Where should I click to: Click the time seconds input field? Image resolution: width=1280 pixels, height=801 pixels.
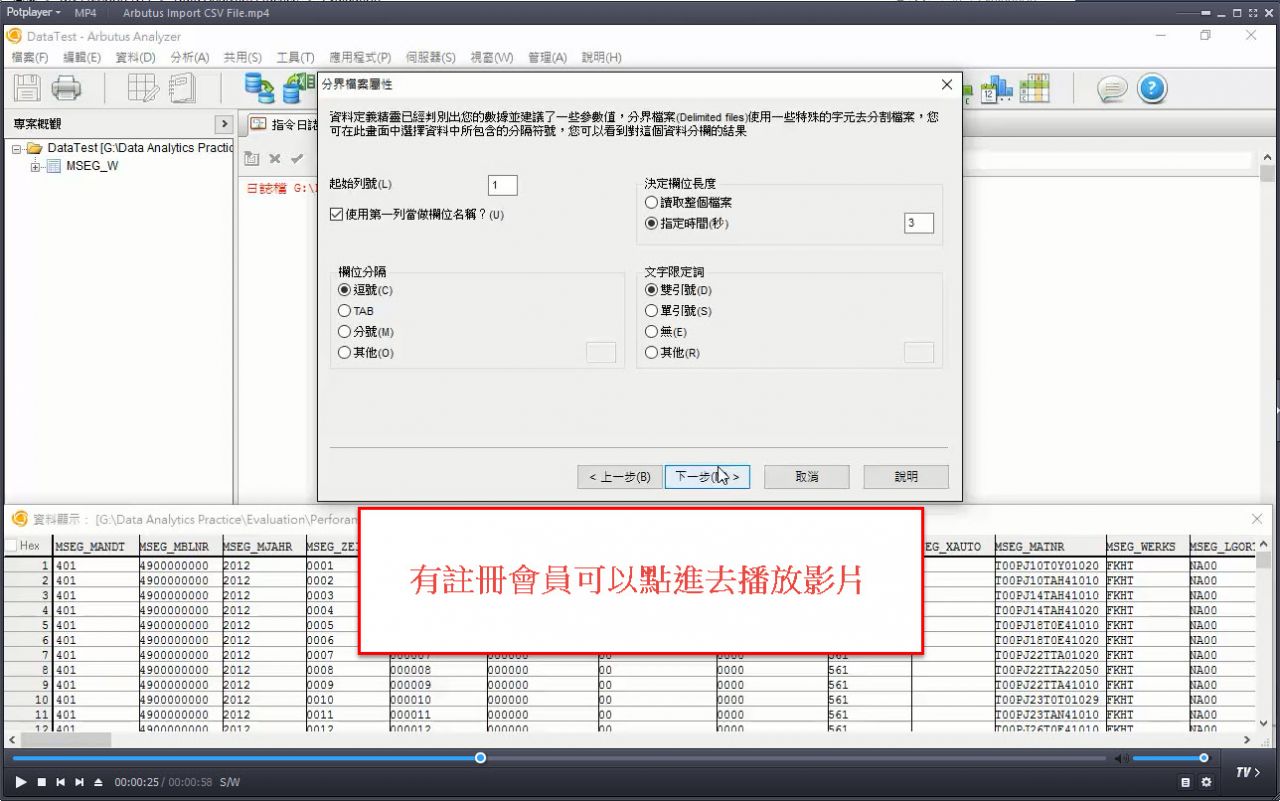click(918, 224)
